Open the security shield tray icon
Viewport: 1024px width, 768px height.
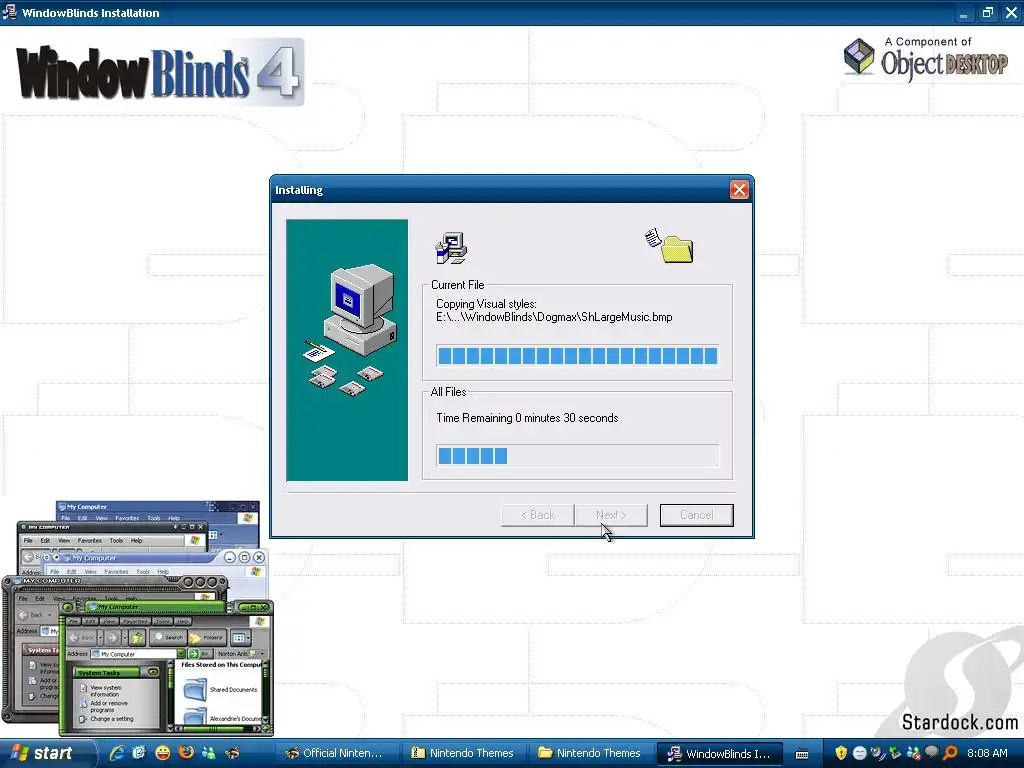pos(841,753)
